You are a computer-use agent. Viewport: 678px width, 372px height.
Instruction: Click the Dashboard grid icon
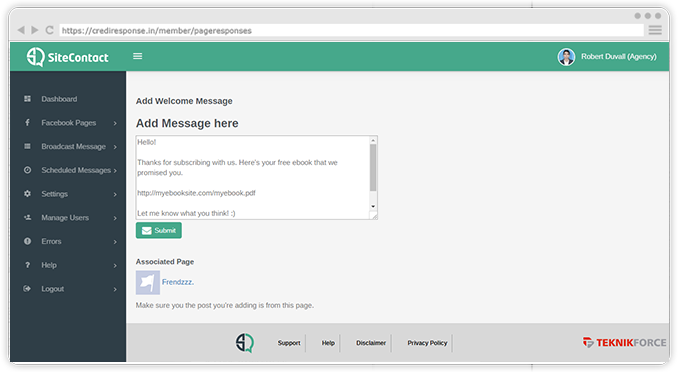[x=27, y=99]
